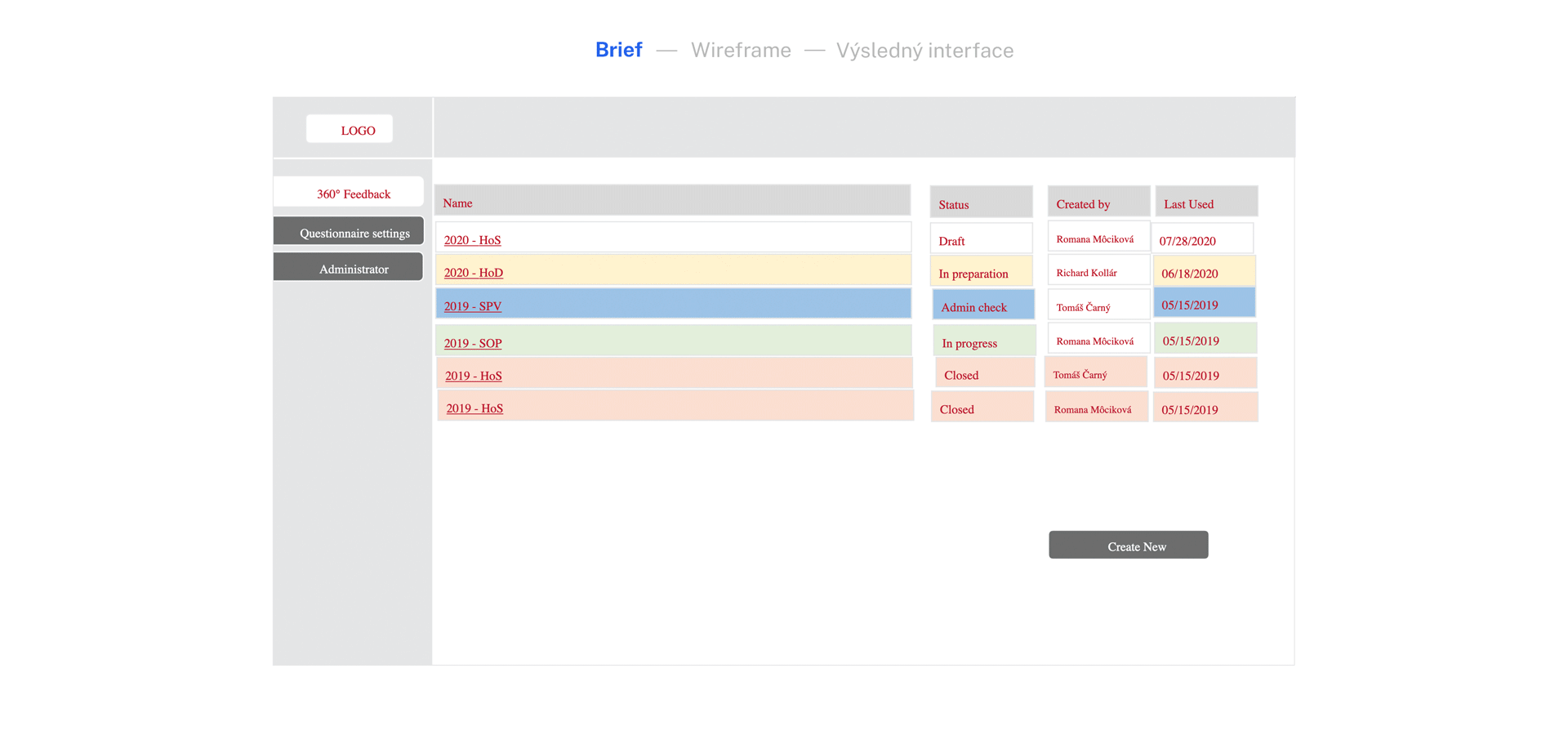The width and height of the screenshot is (1568, 753).
Task: Click Romana Môciková in the 2020 - HoS row
Action: 1098,237
